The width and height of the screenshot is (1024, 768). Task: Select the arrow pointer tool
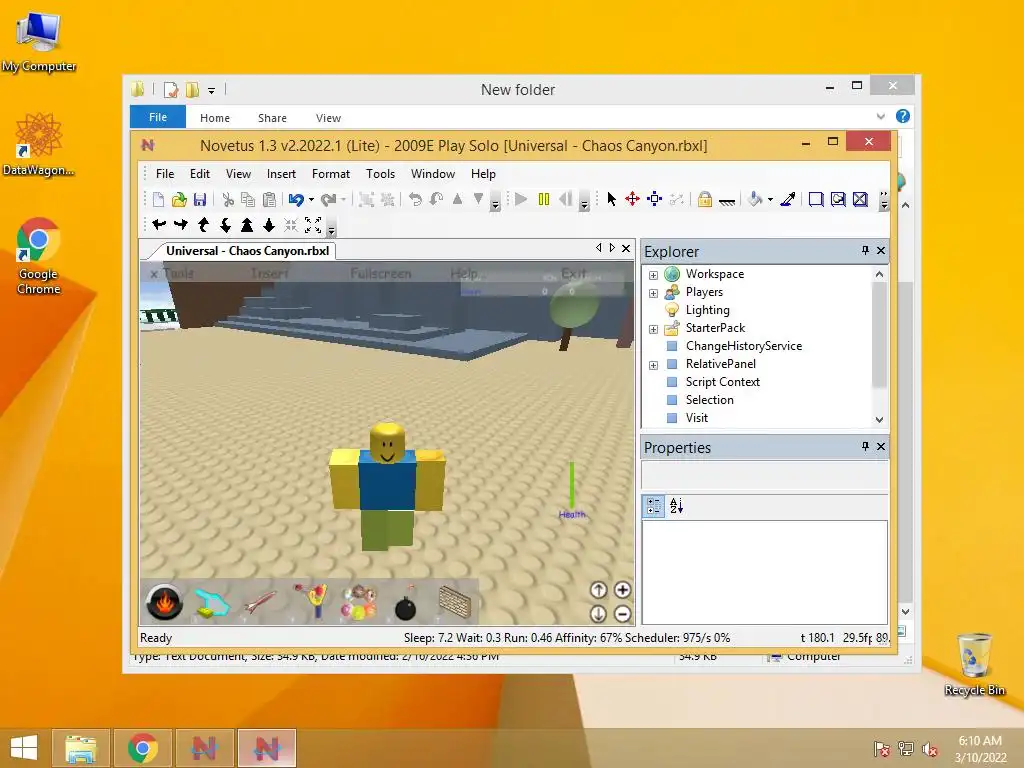612,199
